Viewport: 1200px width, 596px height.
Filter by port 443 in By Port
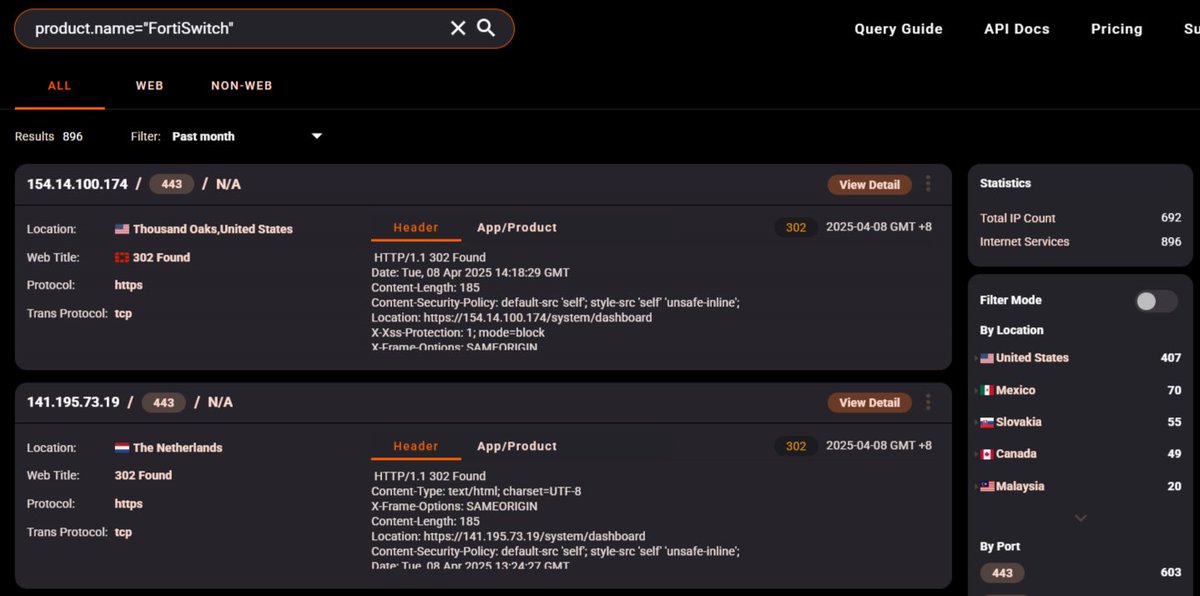pyautogui.click(x=1002, y=573)
